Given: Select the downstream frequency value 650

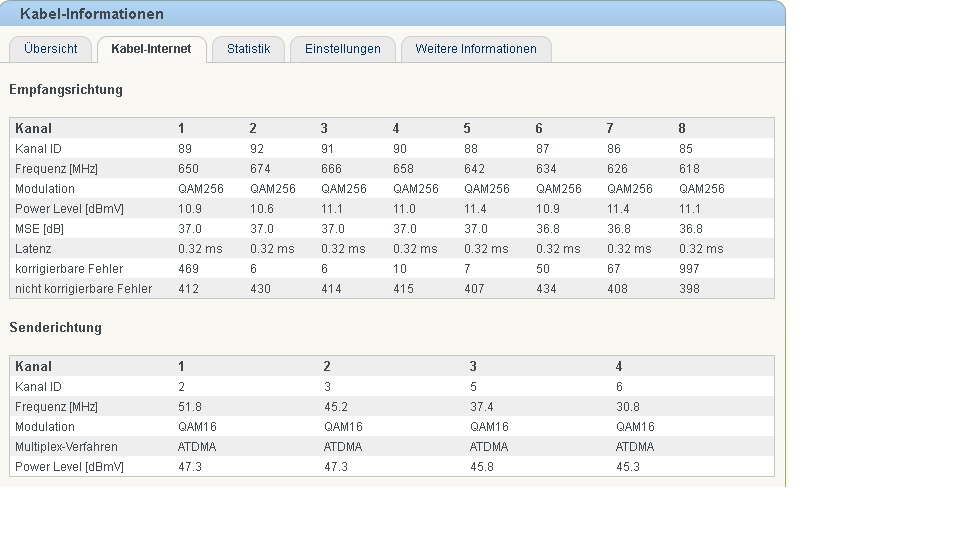Looking at the screenshot, I should pyautogui.click(x=188, y=169).
